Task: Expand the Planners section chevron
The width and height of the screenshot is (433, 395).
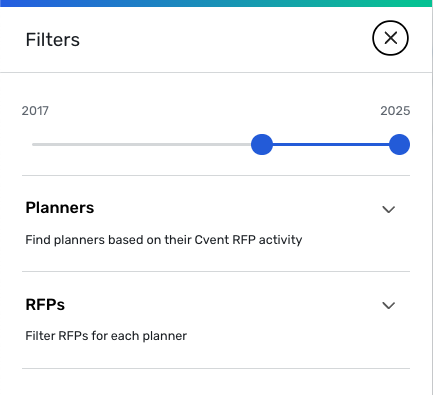Action: (x=388, y=209)
